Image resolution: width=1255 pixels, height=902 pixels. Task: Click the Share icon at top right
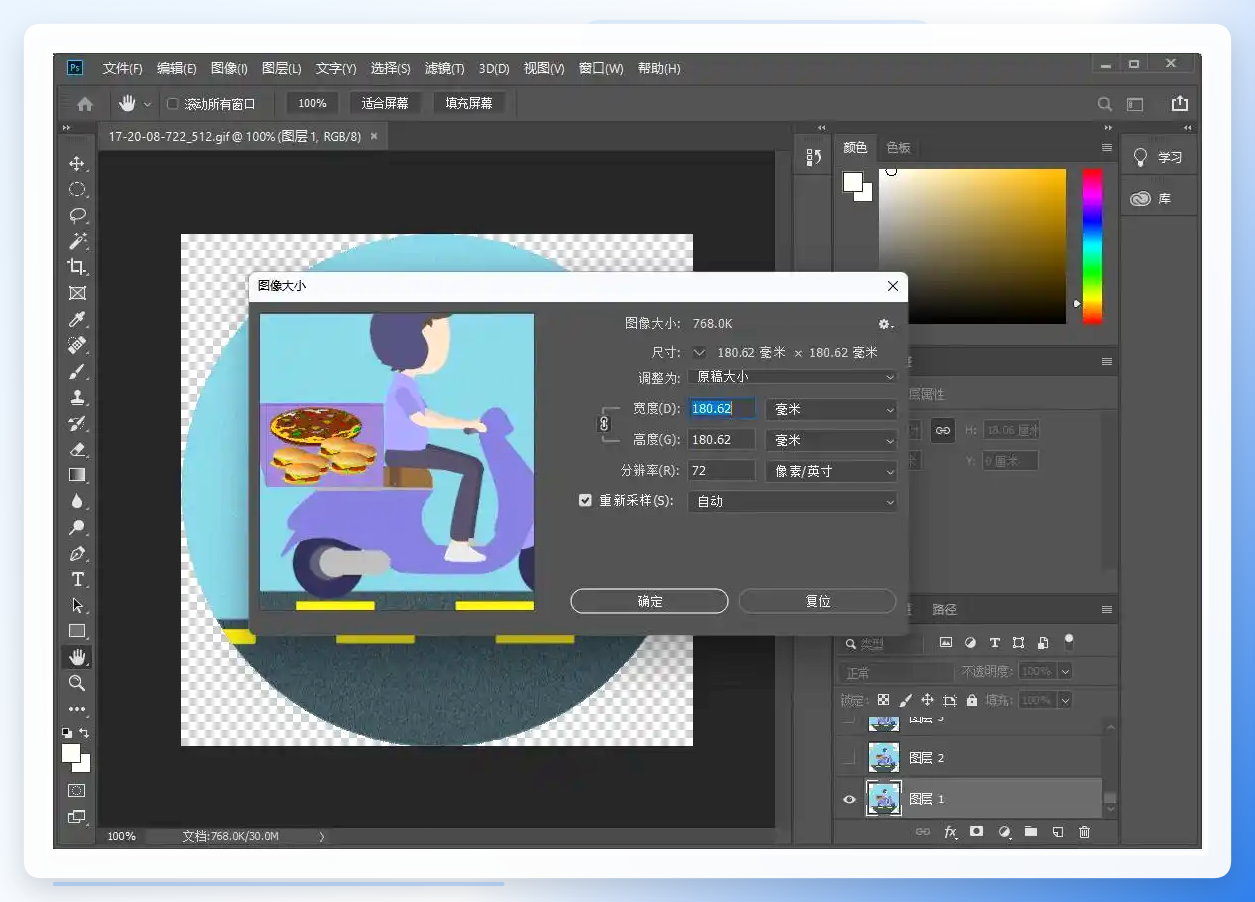pyautogui.click(x=1180, y=103)
